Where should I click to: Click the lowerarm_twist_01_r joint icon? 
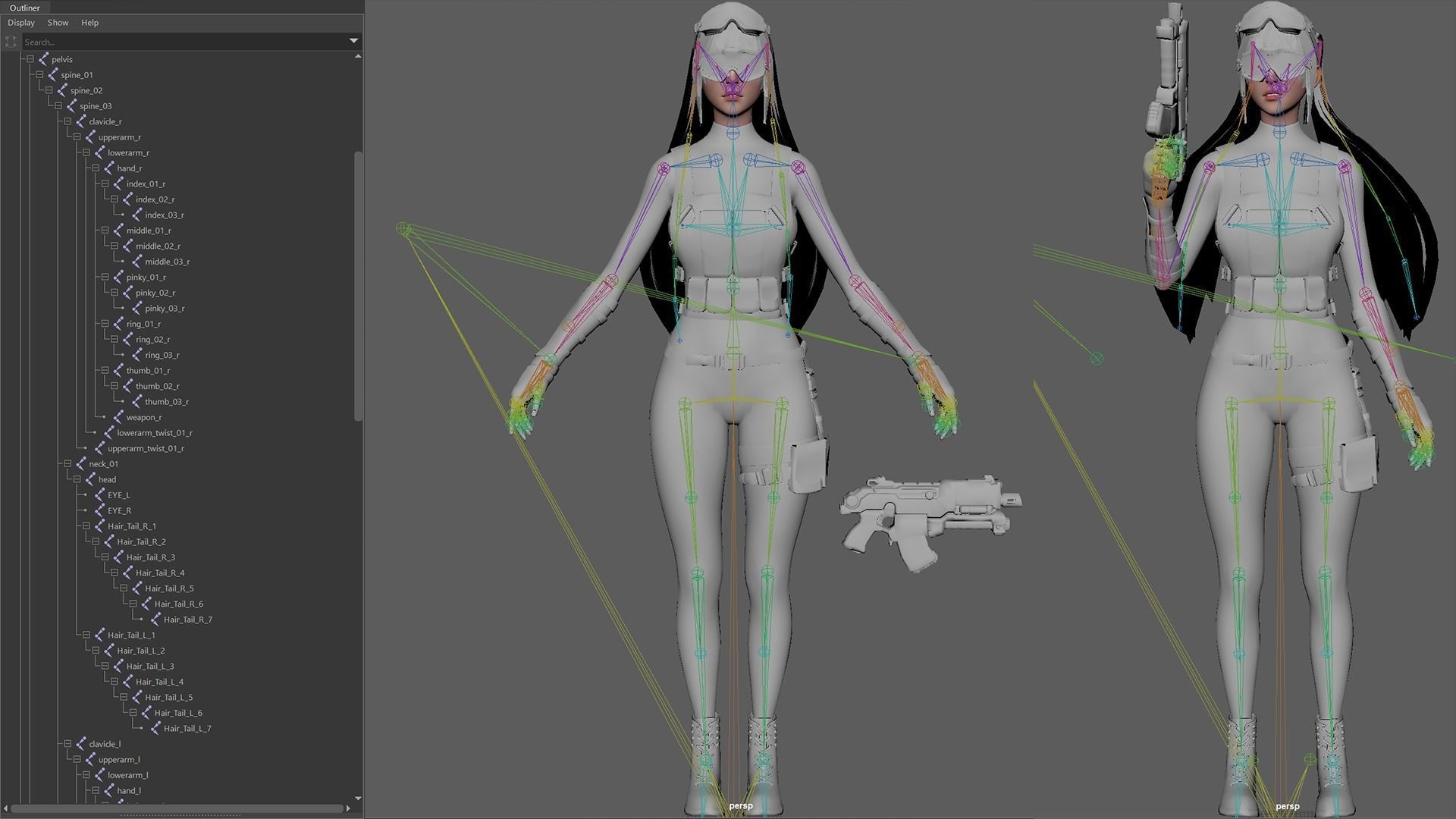(x=109, y=433)
